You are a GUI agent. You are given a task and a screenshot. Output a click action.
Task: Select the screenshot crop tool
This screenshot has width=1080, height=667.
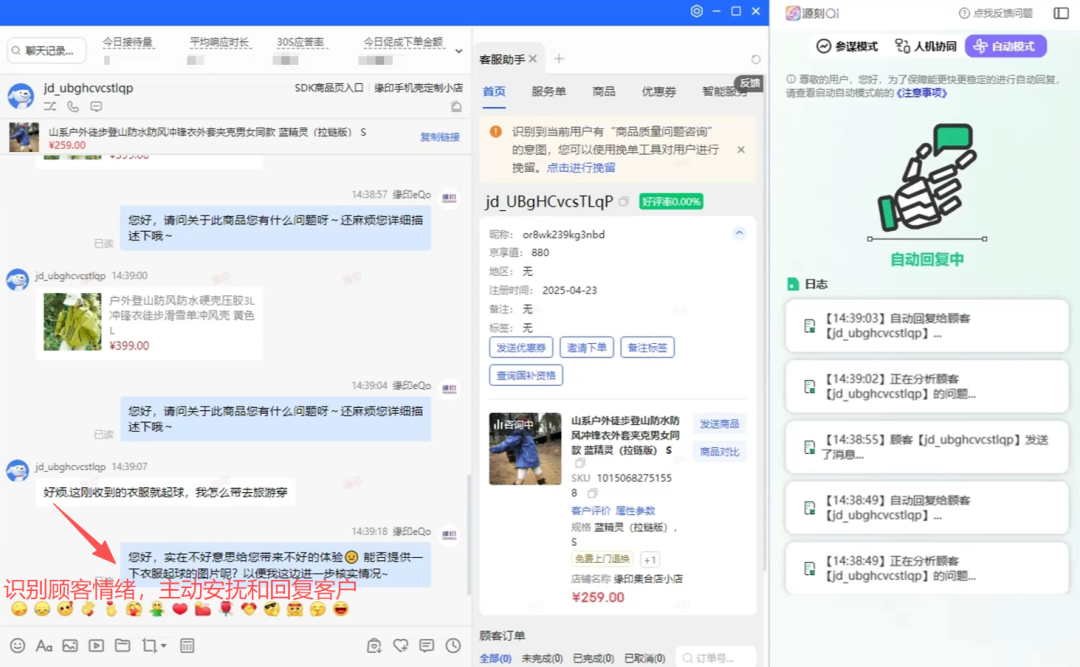coord(149,646)
